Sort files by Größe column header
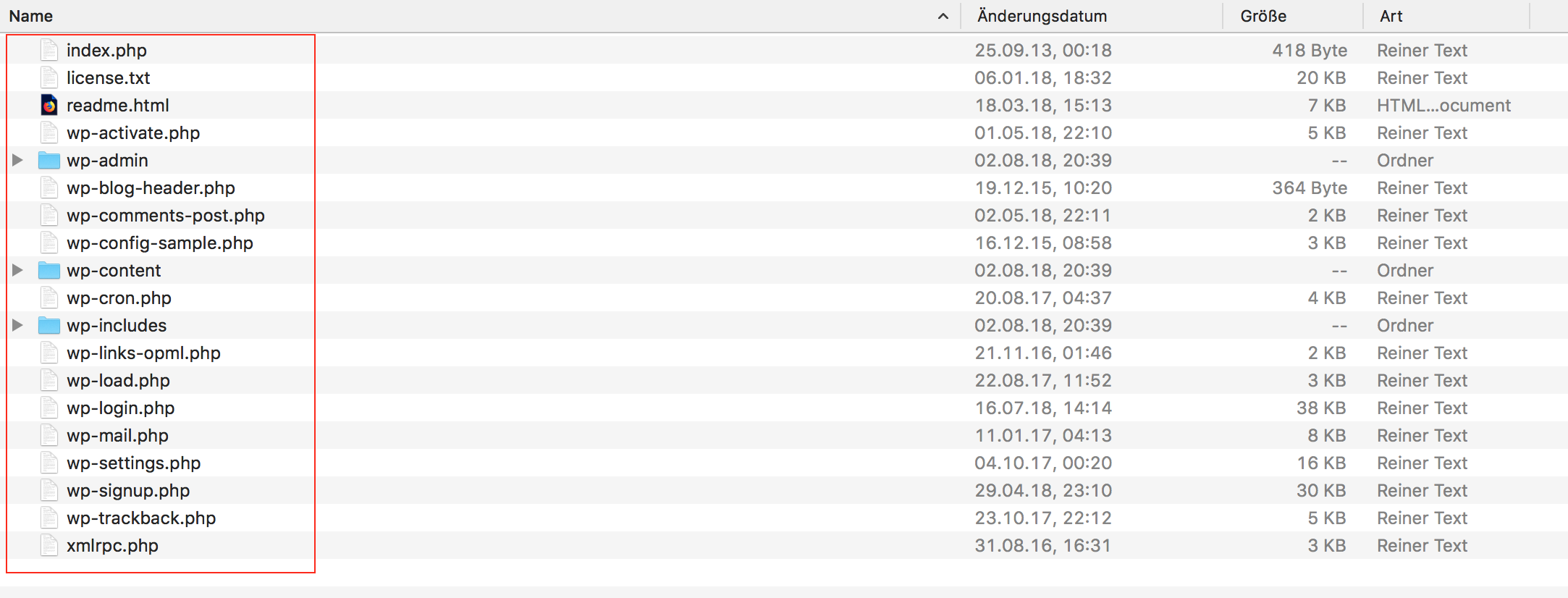Image resolution: width=1568 pixels, height=598 pixels. (1263, 16)
